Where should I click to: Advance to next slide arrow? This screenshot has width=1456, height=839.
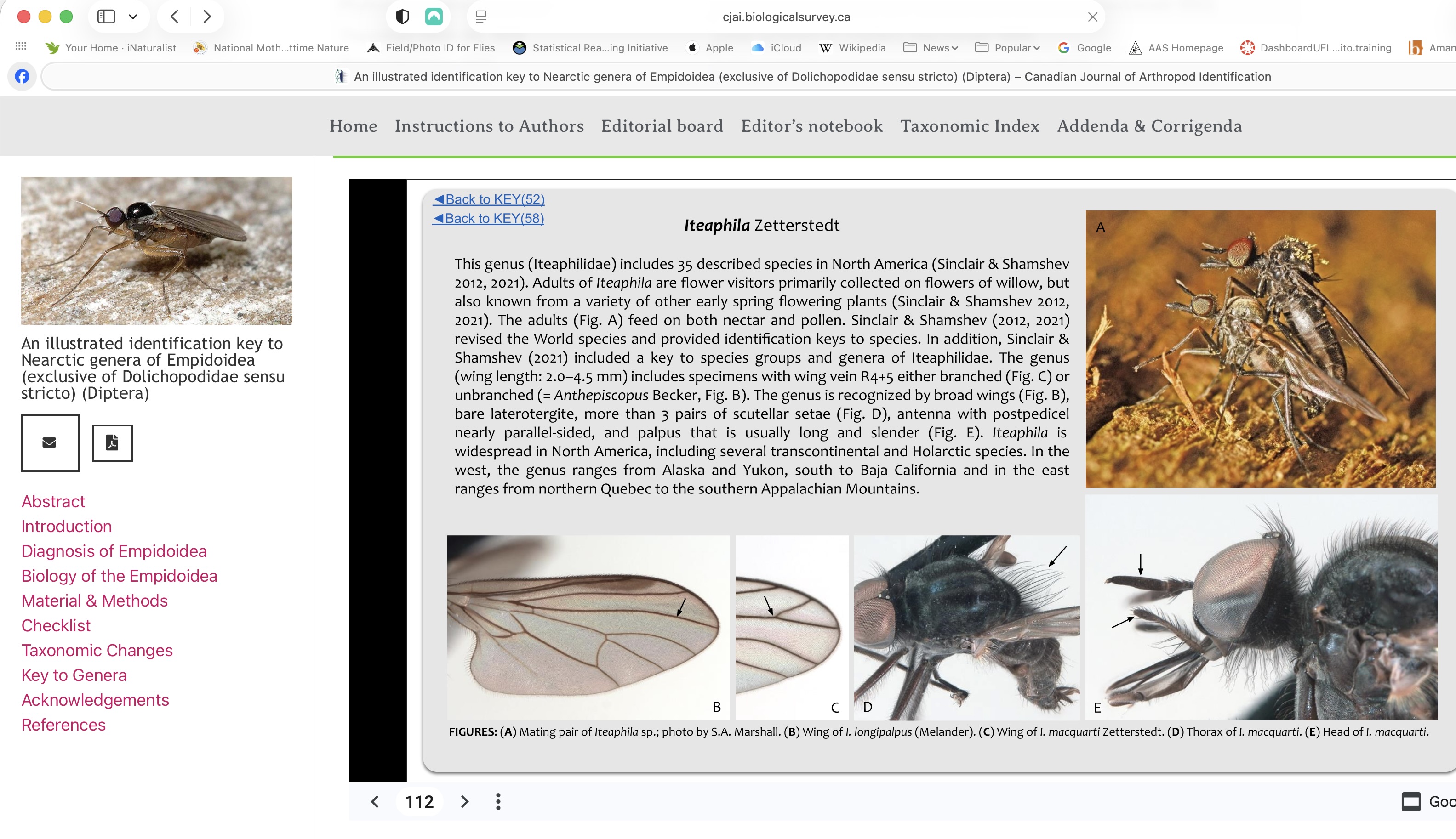pos(465,801)
